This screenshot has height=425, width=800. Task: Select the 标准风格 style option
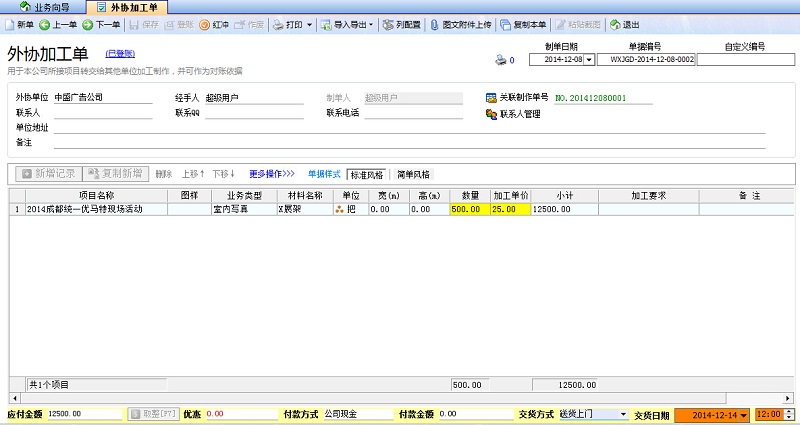[x=365, y=174]
